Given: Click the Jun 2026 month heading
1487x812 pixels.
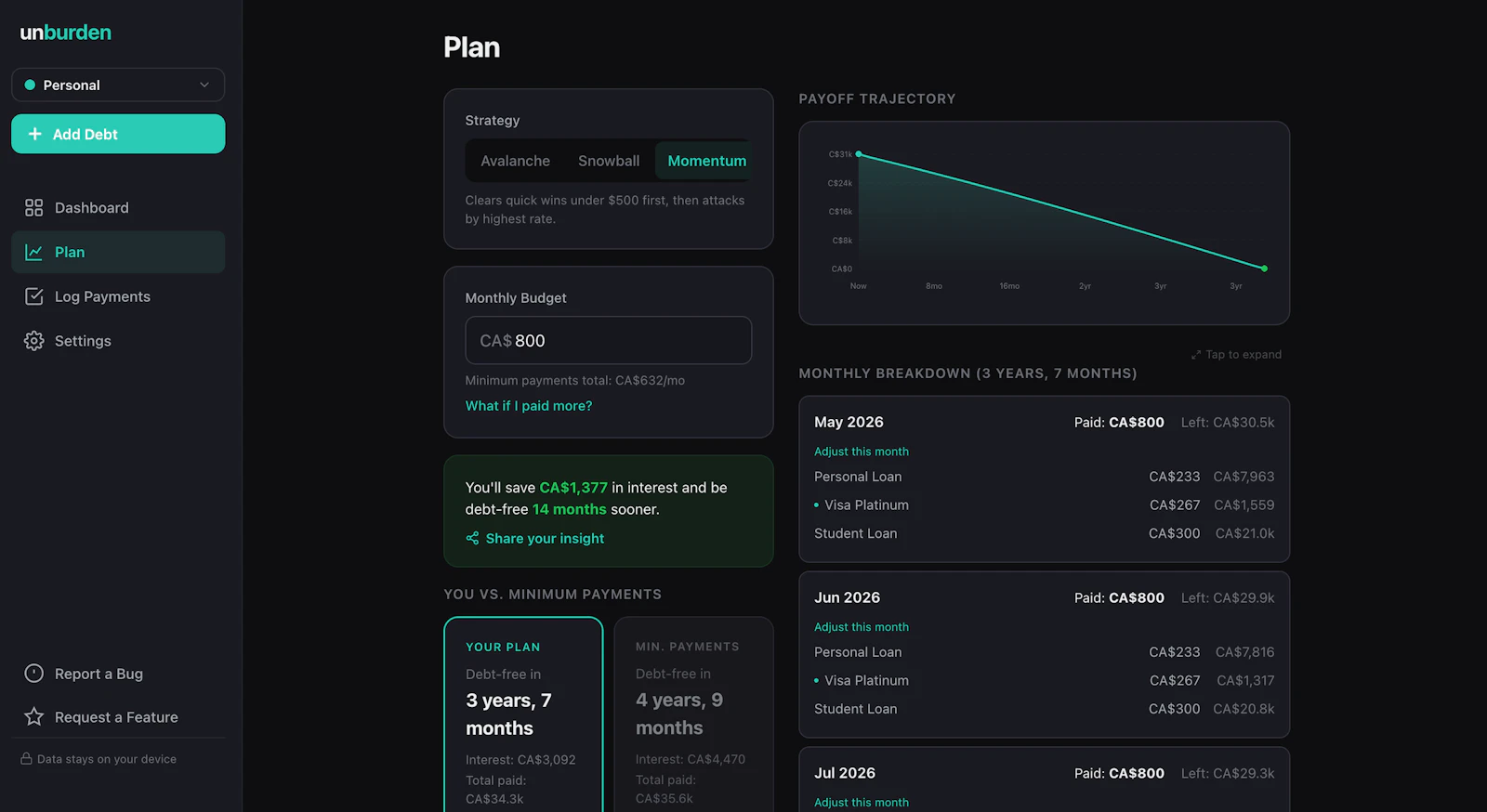Looking at the screenshot, I should (847, 597).
